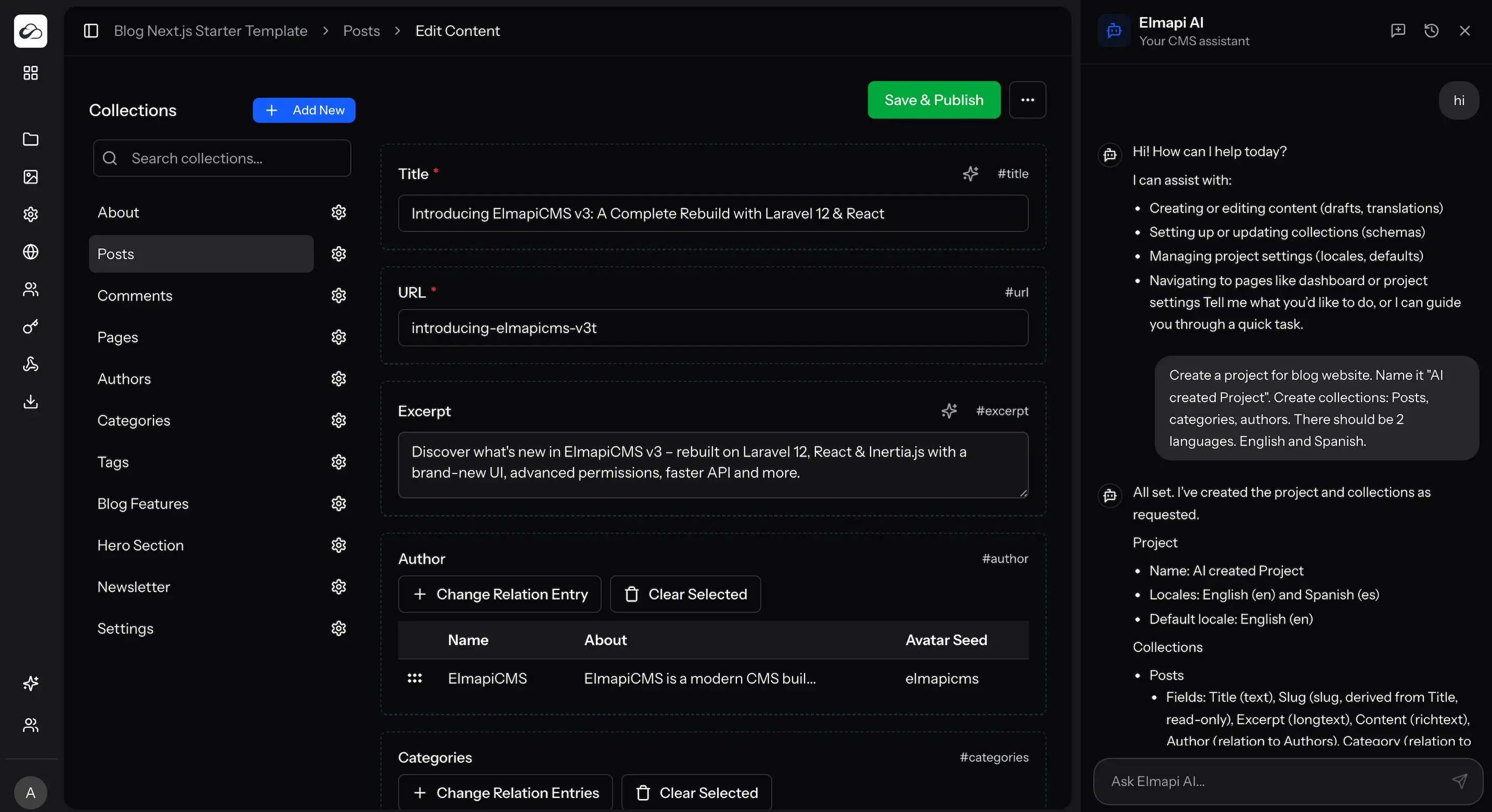Image resolution: width=1492 pixels, height=812 pixels.
Task: Open the folder collections icon in sidebar
Action: click(31, 139)
